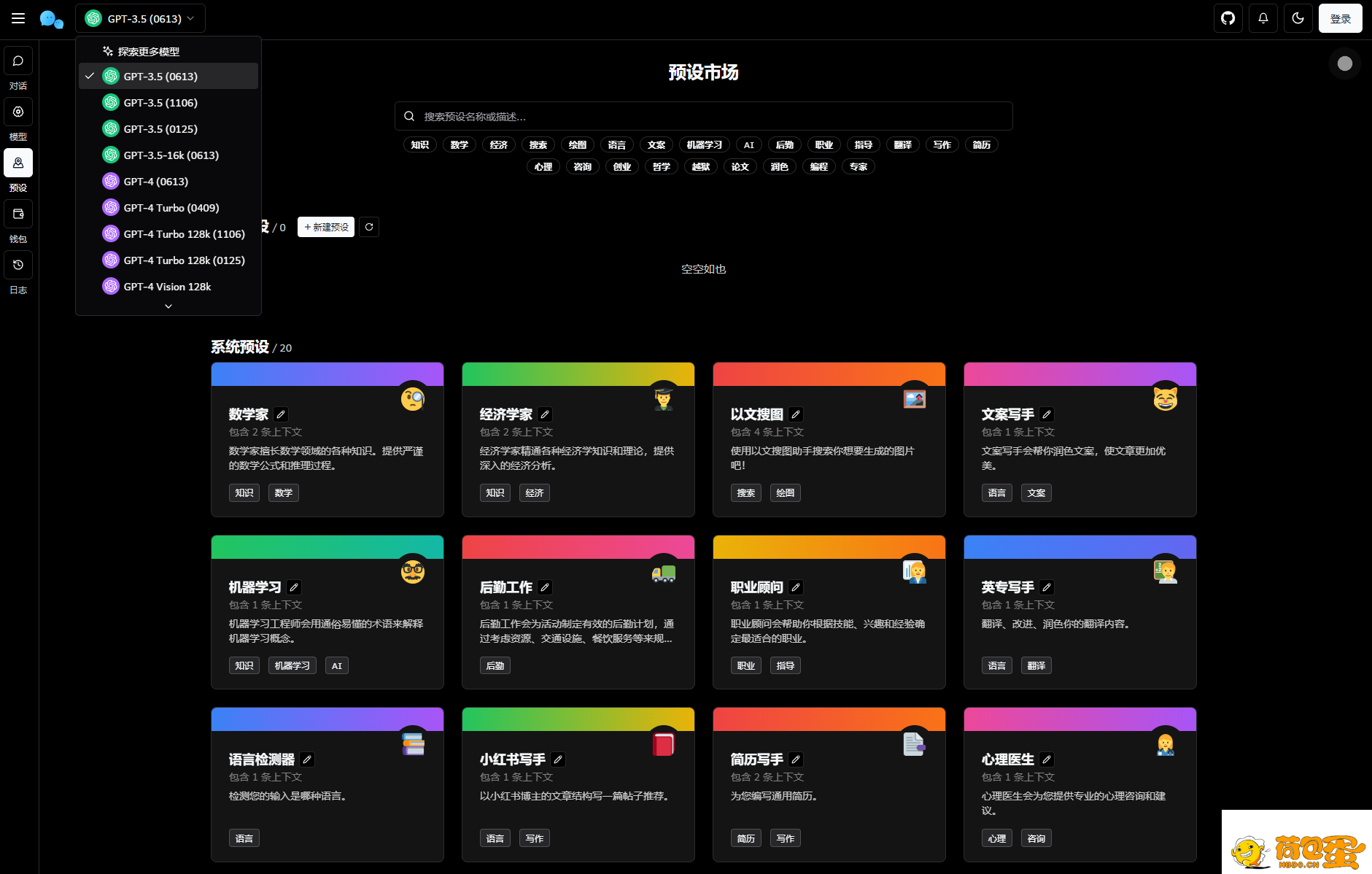Open the notifications bell icon
This screenshot has height=874, width=1372.
pos(1263,18)
